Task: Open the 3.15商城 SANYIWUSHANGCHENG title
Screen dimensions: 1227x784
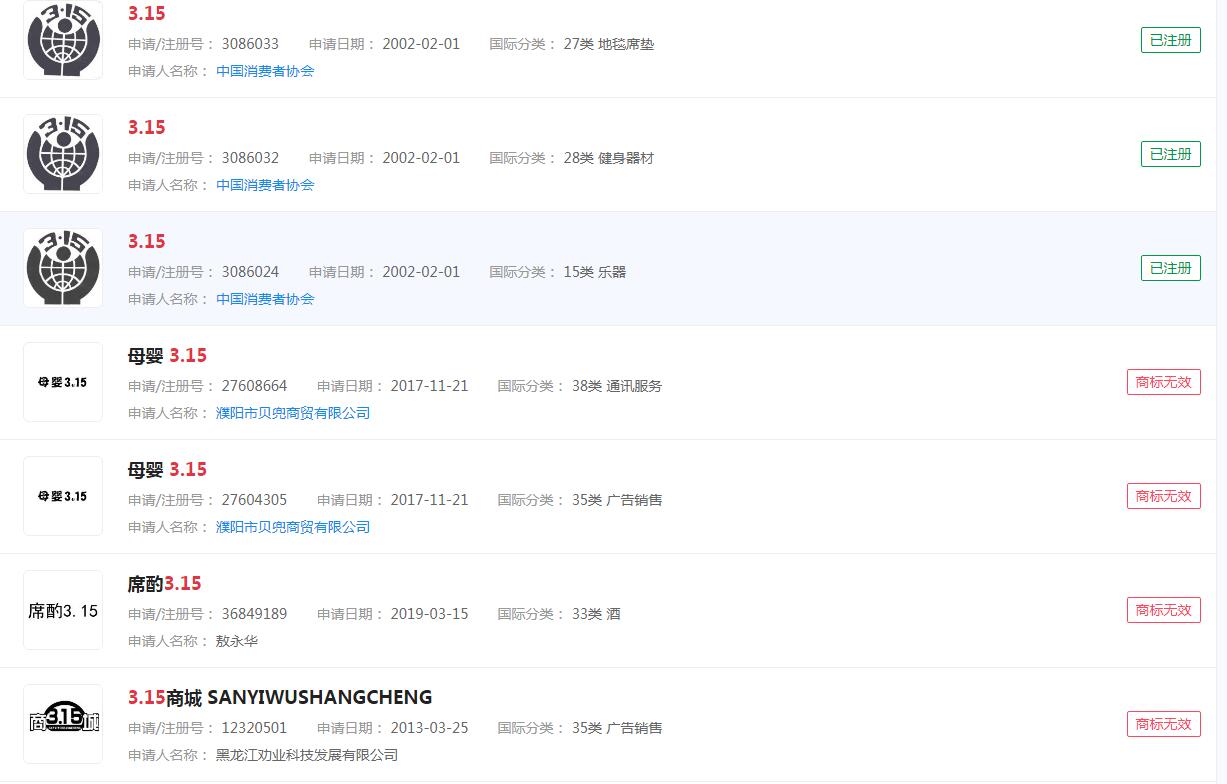Action: pyautogui.click(x=280, y=698)
